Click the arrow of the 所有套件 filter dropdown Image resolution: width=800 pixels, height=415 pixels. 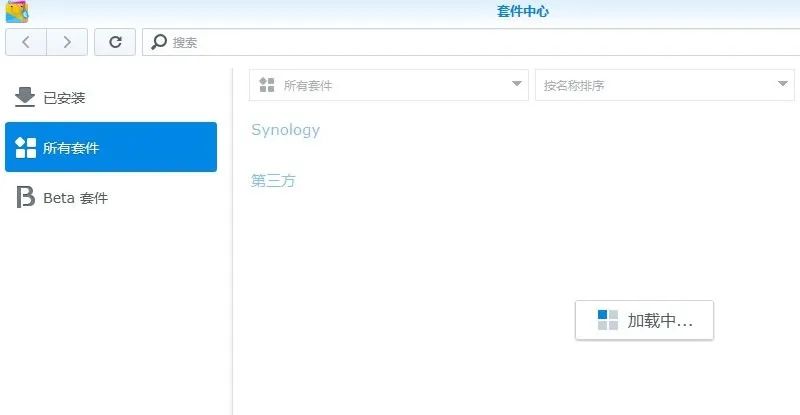tap(516, 84)
